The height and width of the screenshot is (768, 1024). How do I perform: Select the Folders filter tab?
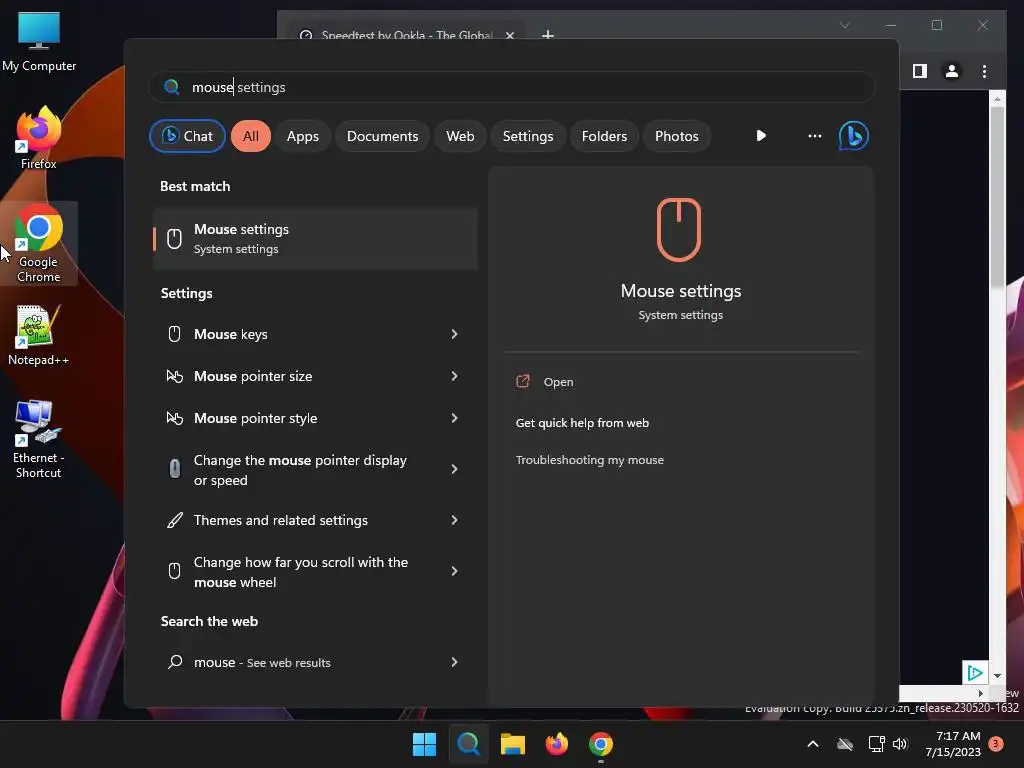pyautogui.click(x=604, y=136)
